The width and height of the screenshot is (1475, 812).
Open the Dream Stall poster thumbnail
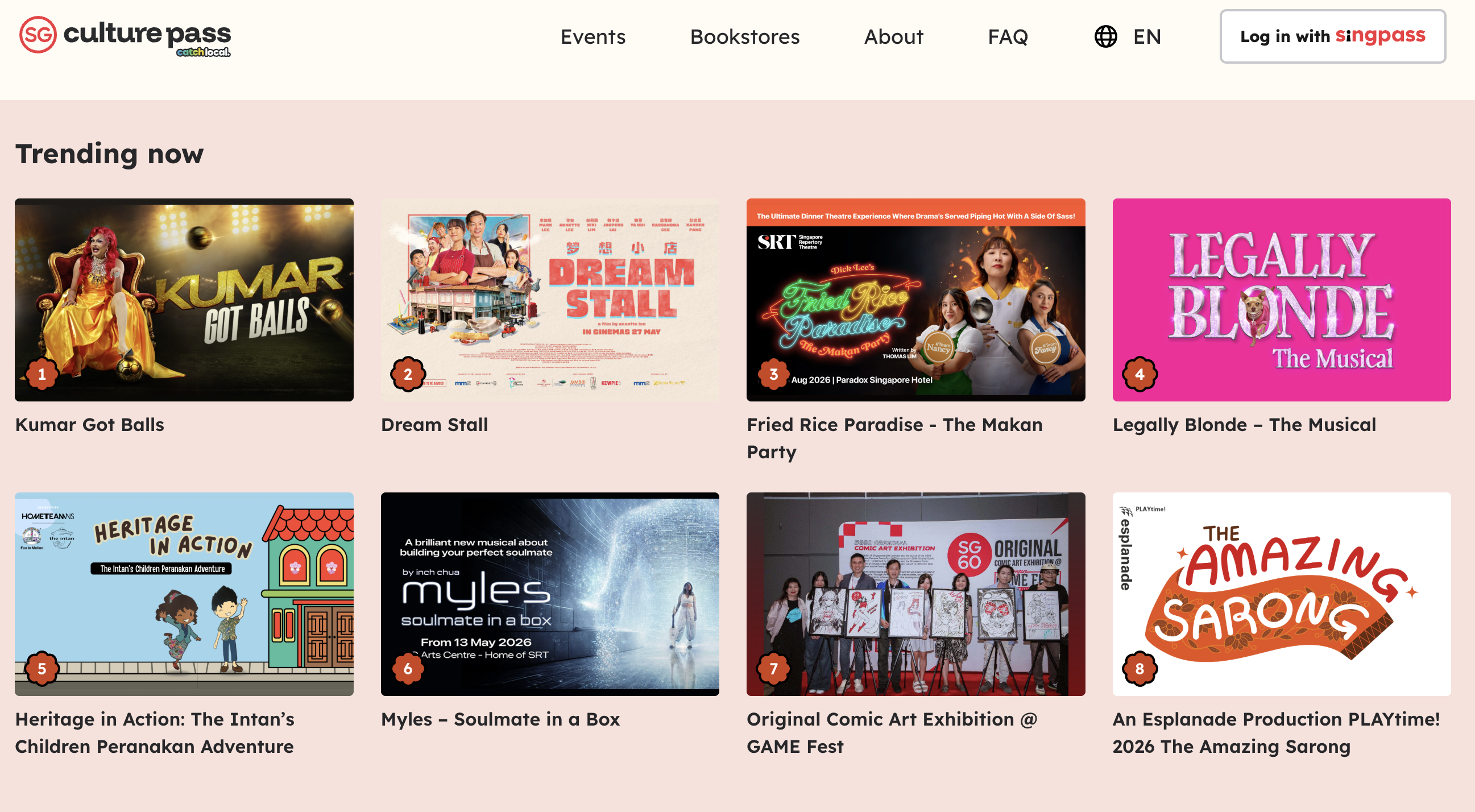click(550, 300)
